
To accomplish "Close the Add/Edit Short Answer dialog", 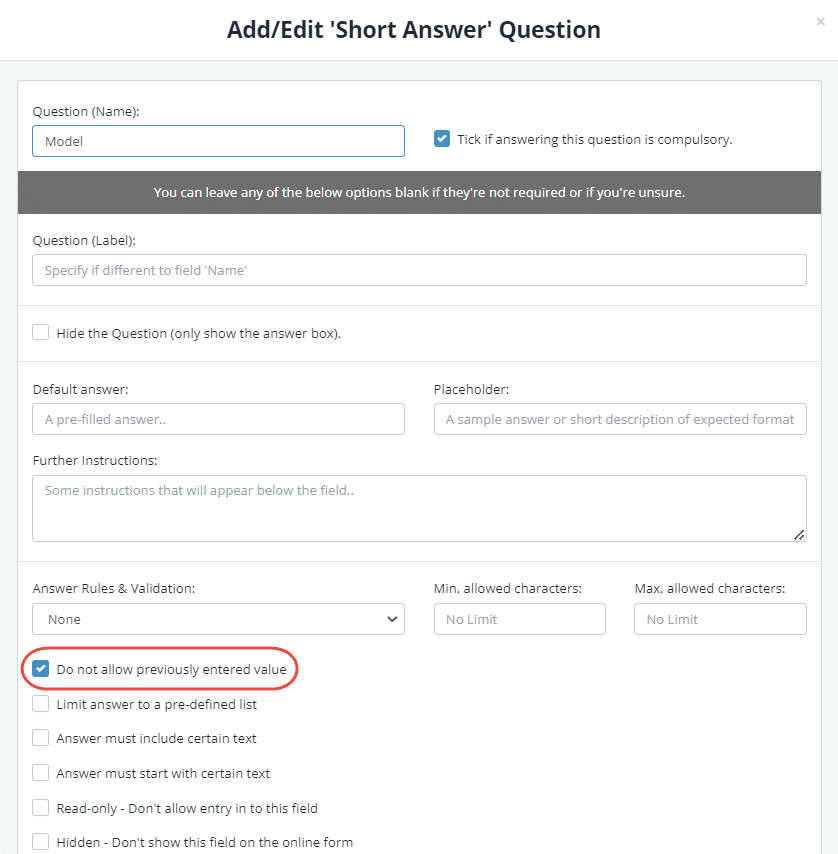I will pos(820,21).
